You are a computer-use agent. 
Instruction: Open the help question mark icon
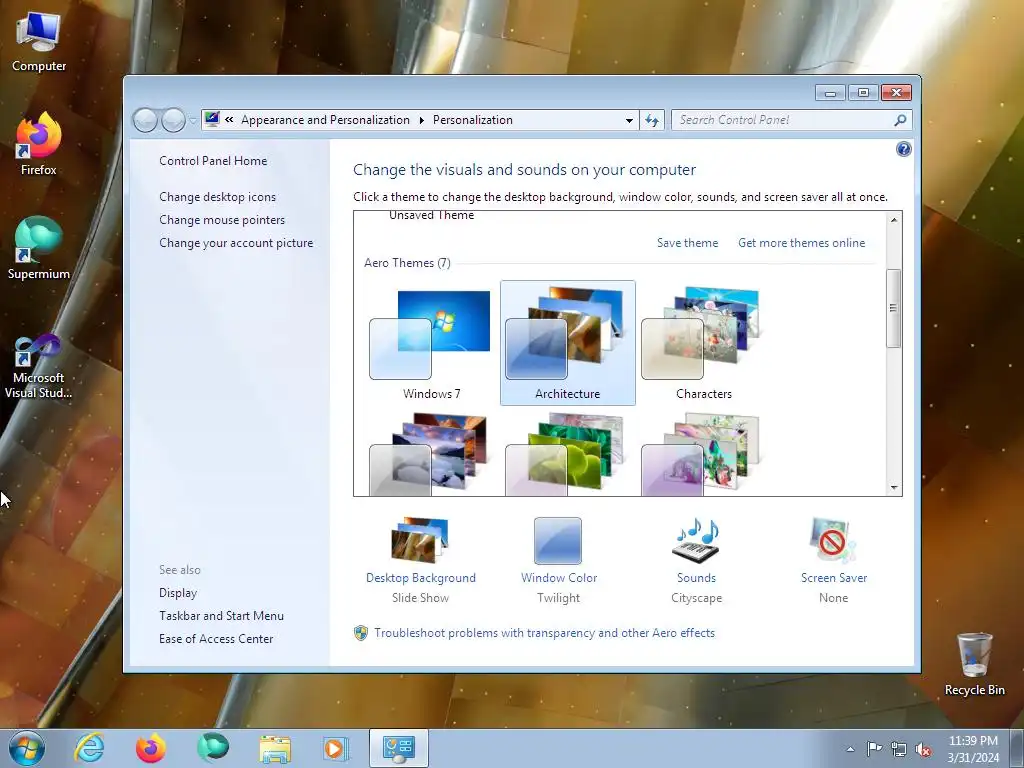click(903, 150)
